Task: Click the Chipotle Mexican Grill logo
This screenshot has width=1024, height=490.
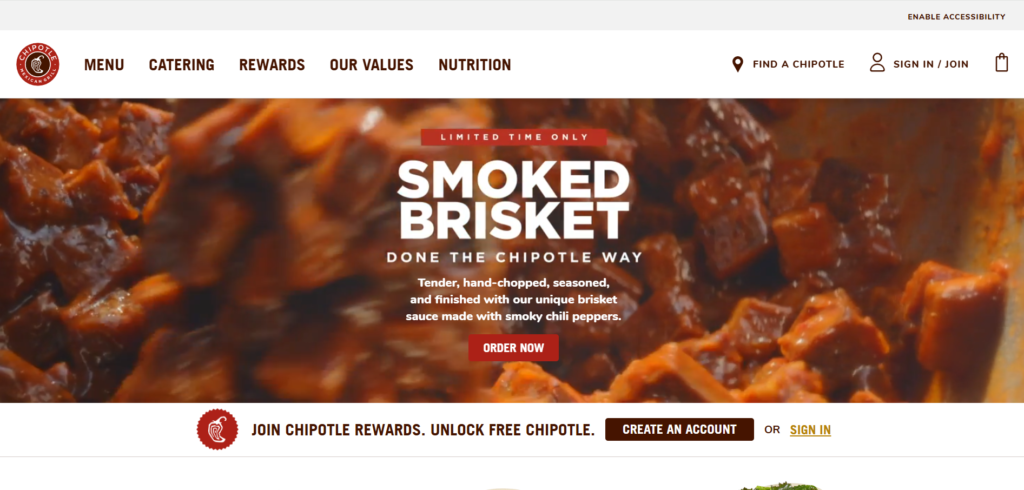Action: [x=38, y=65]
